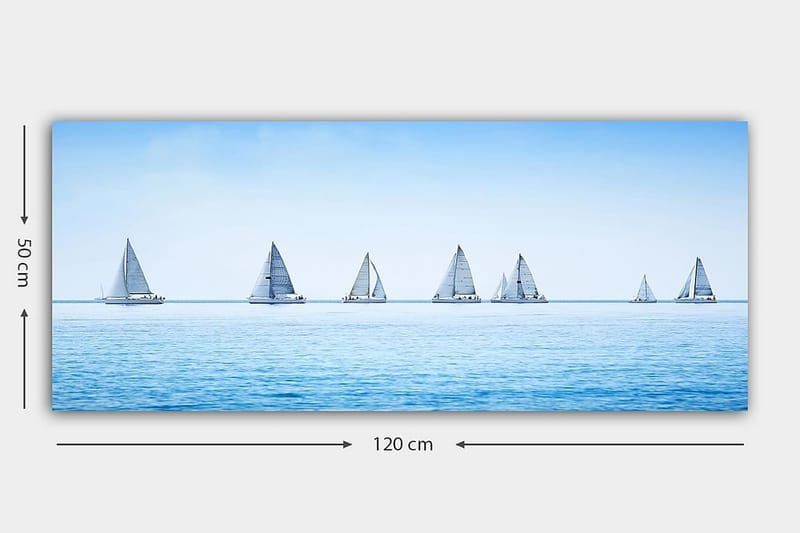Select the third sailboat from the left
The height and width of the screenshot is (533, 800).
[x=365, y=280]
